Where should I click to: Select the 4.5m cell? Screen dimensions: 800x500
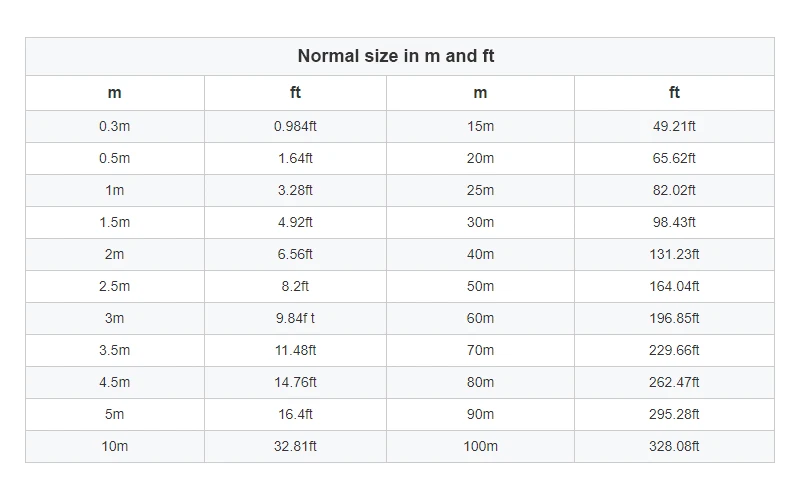(x=114, y=382)
